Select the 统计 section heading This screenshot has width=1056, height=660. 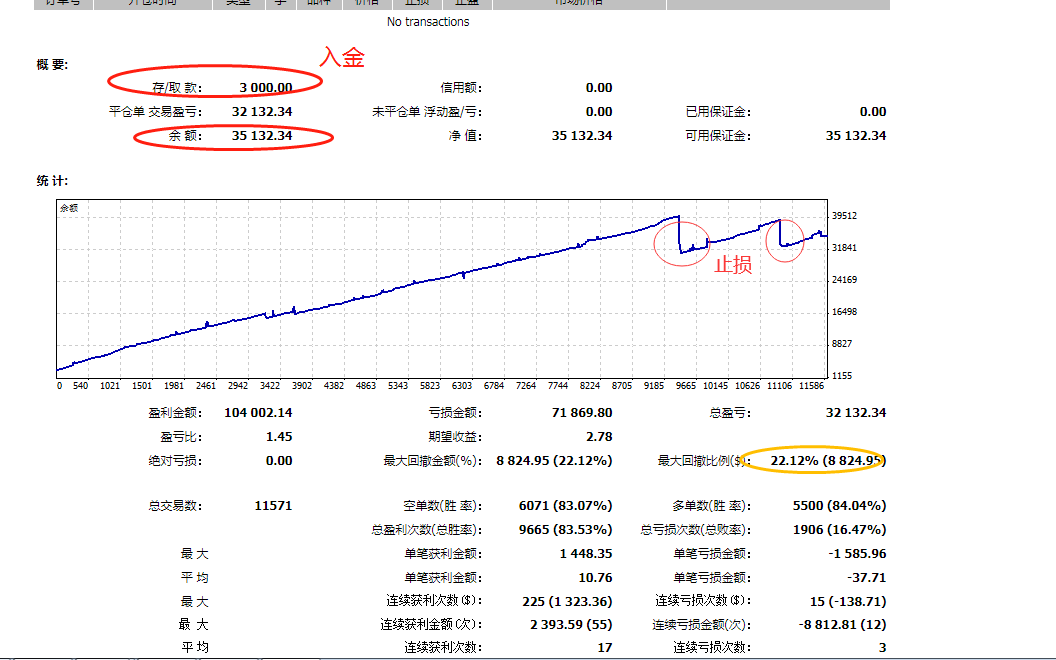click(53, 180)
